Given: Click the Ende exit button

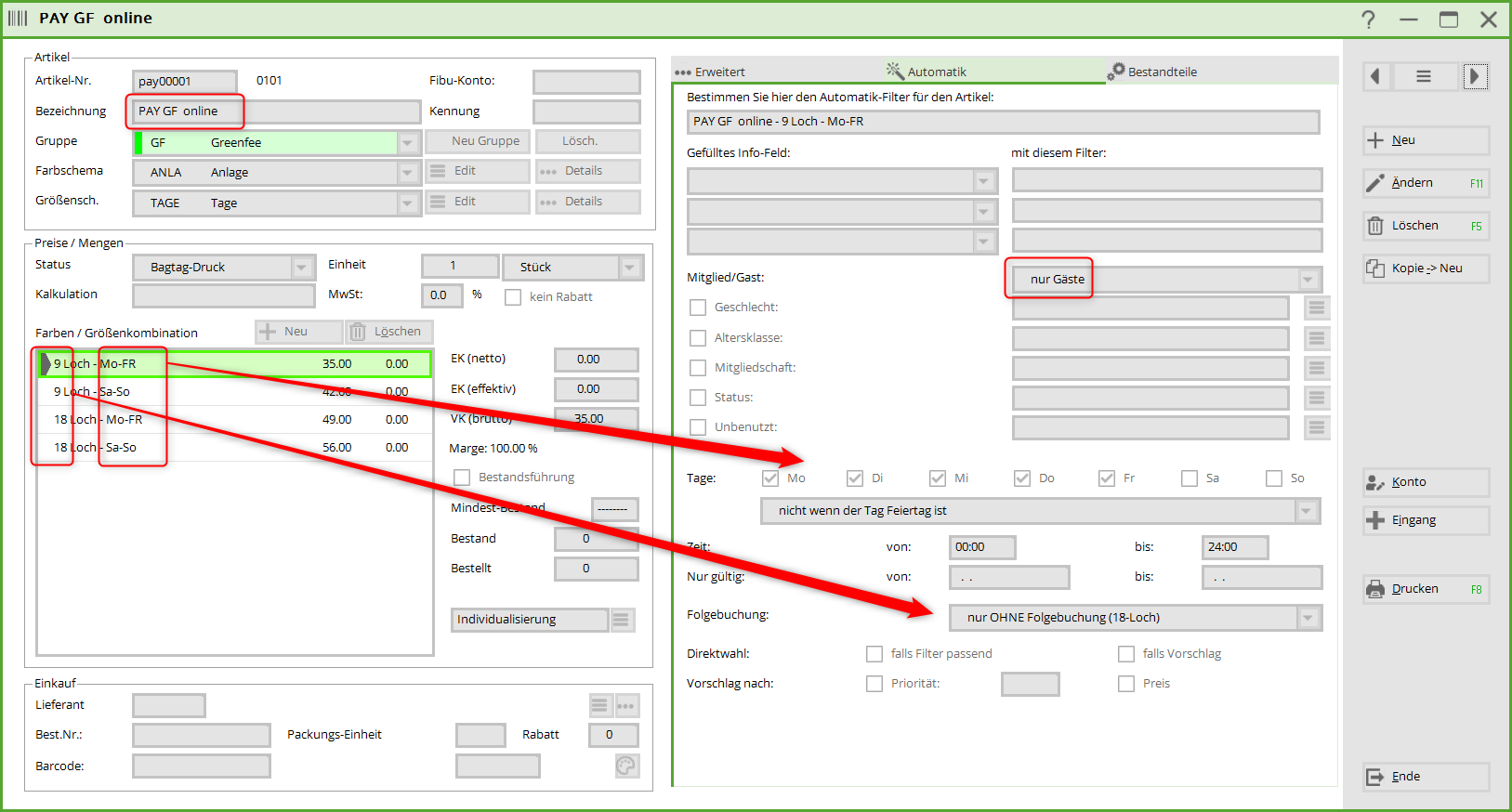Looking at the screenshot, I should tap(1426, 777).
